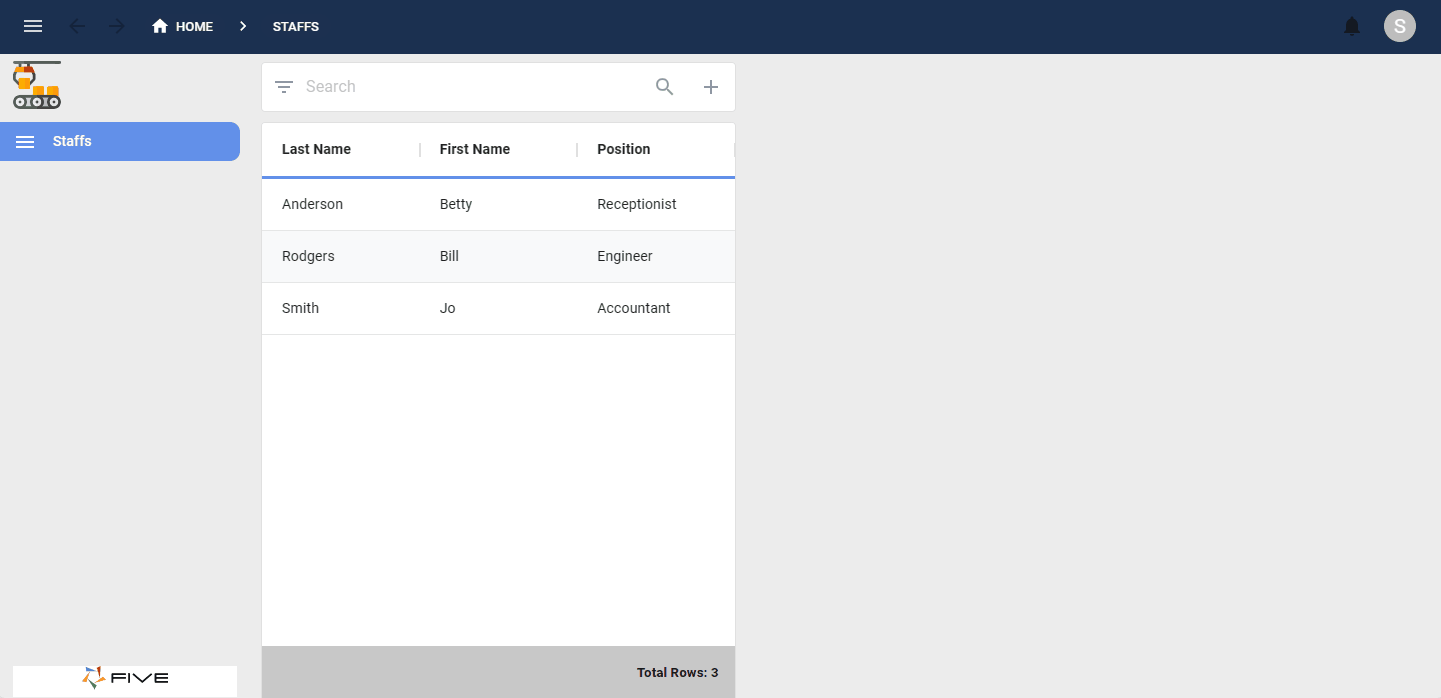Select the Smith cell
This screenshot has height=698, width=1441.
point(300,308)
